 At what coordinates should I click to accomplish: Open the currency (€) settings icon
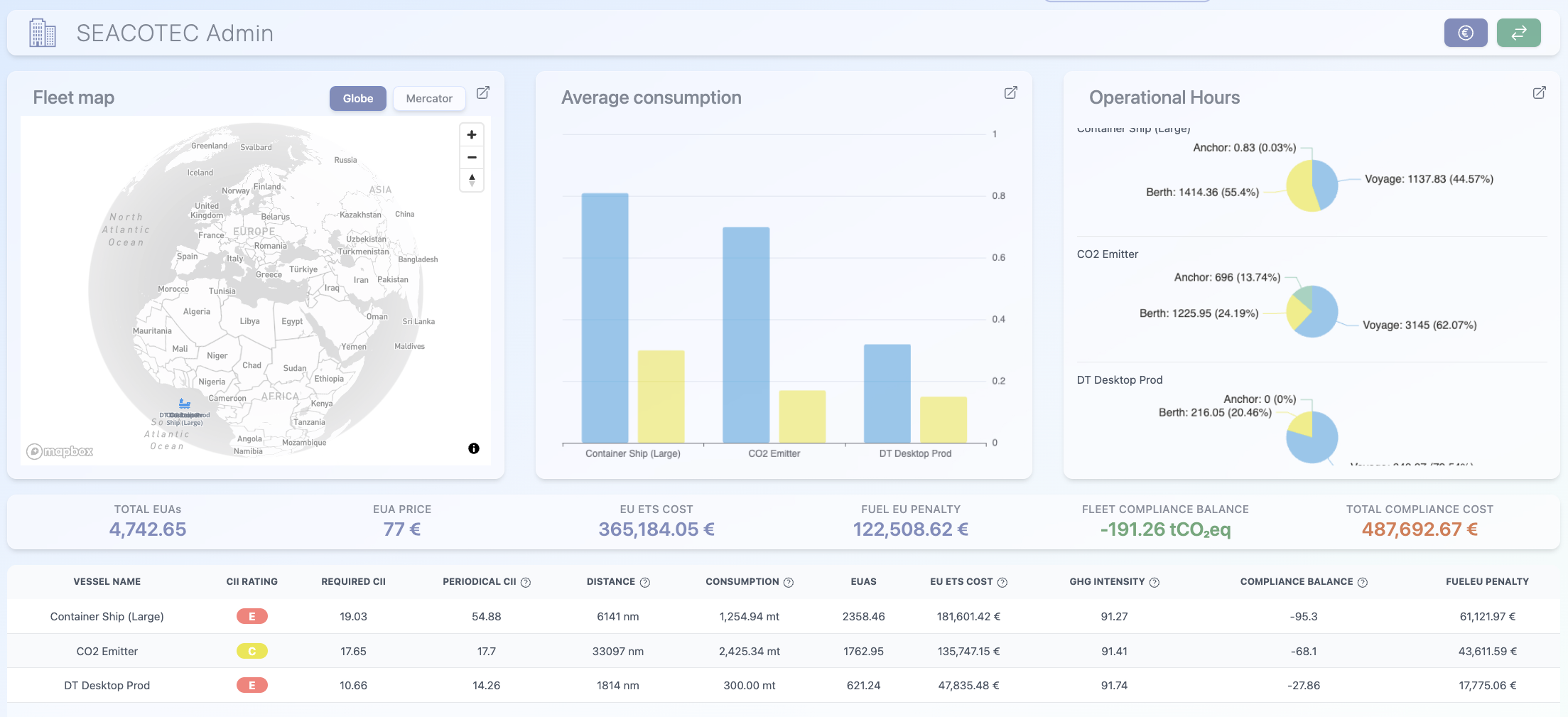[1466, 33]
